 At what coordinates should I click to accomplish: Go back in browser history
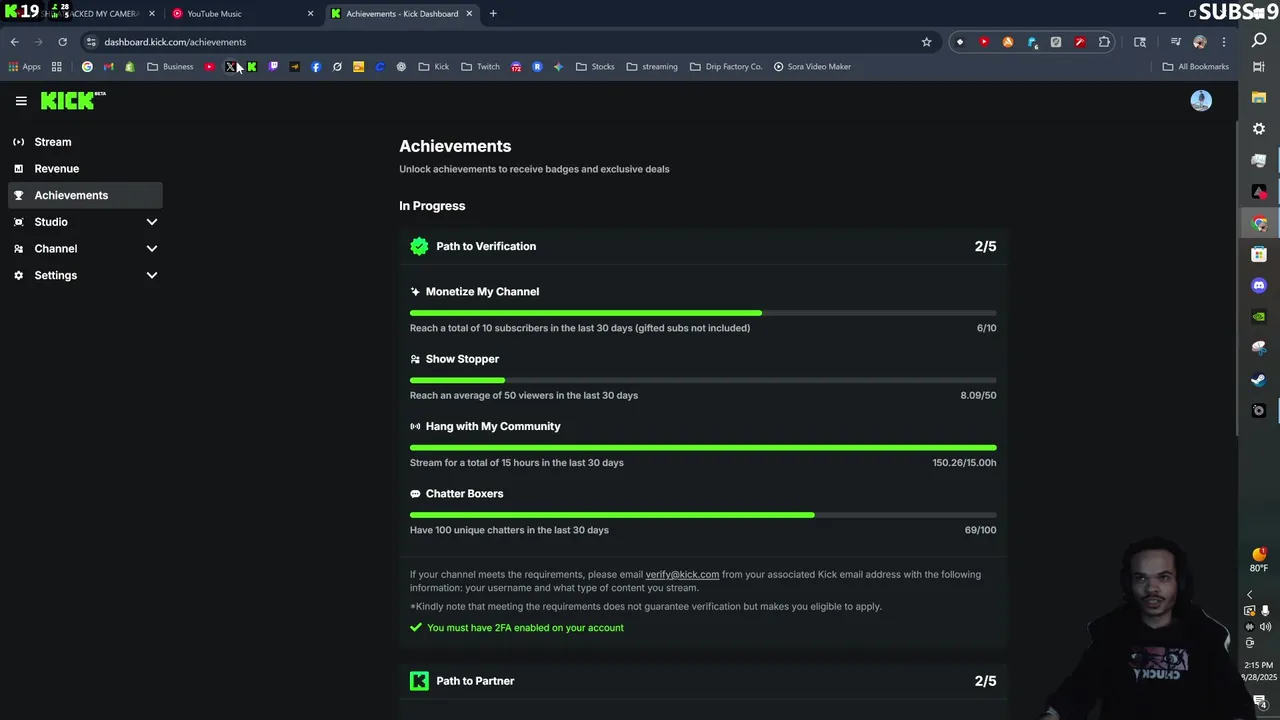(x=14, y=42)
